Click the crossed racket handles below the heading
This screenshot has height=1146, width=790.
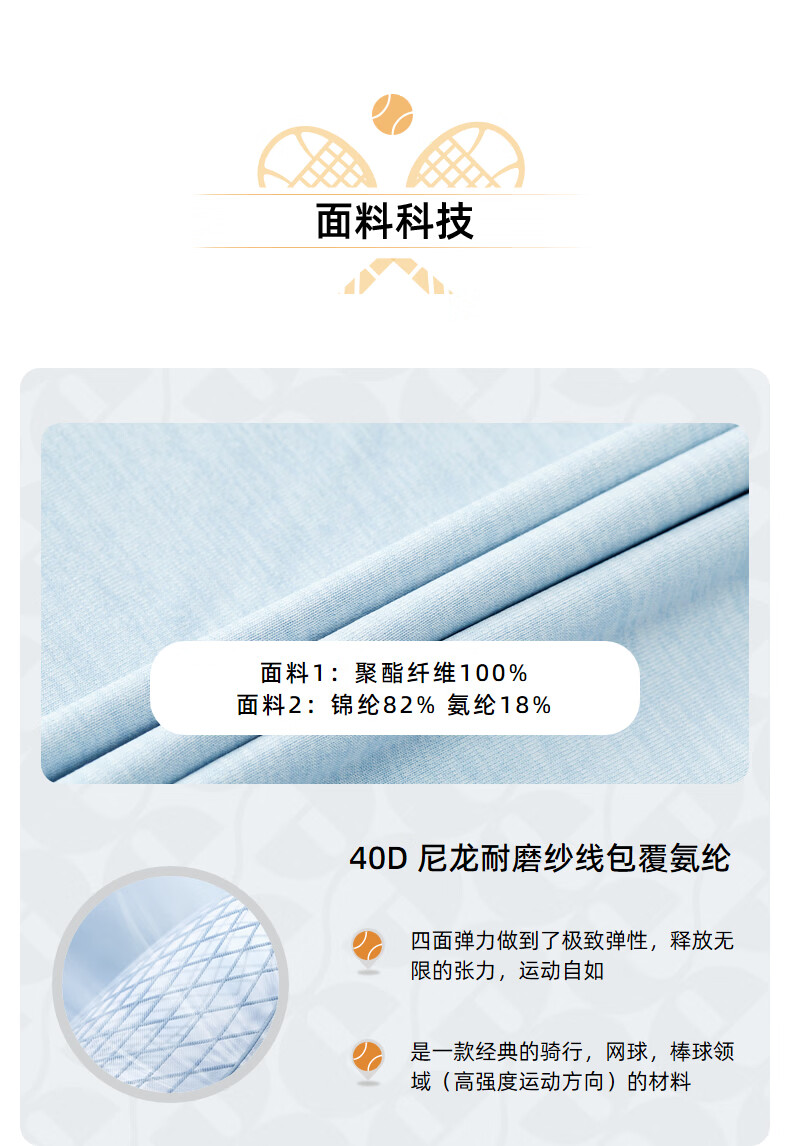pyautogui.click(x=395, y=276)
